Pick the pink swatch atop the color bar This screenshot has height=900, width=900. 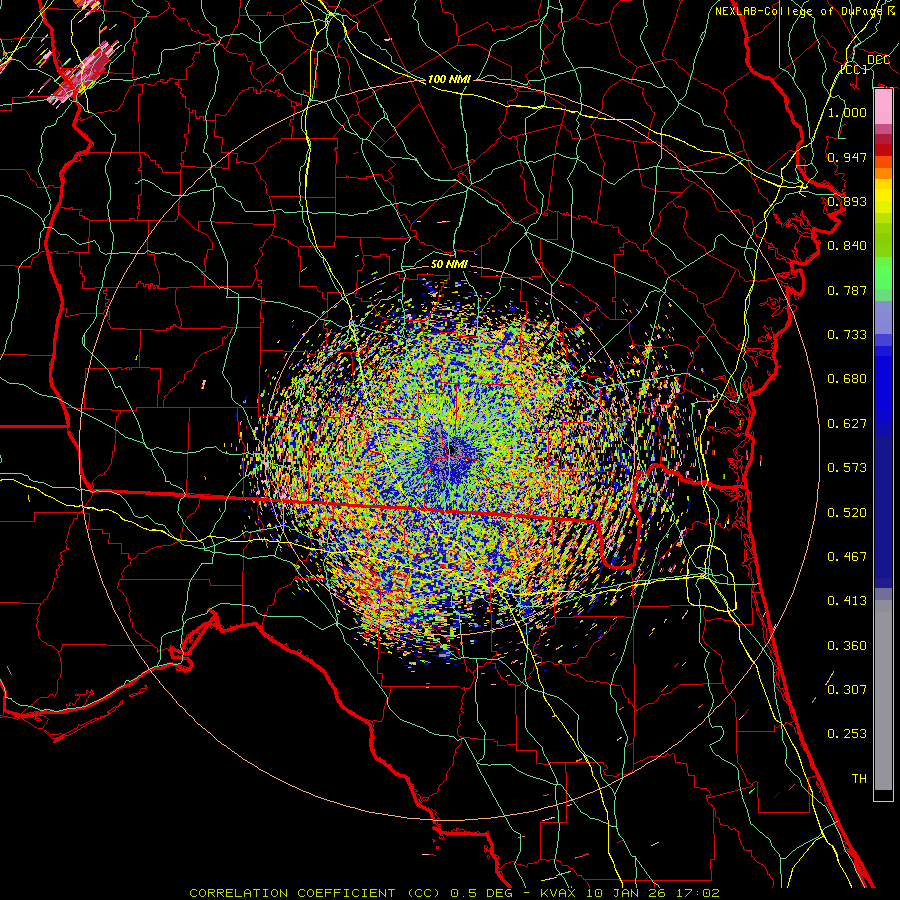click(883, 107)
